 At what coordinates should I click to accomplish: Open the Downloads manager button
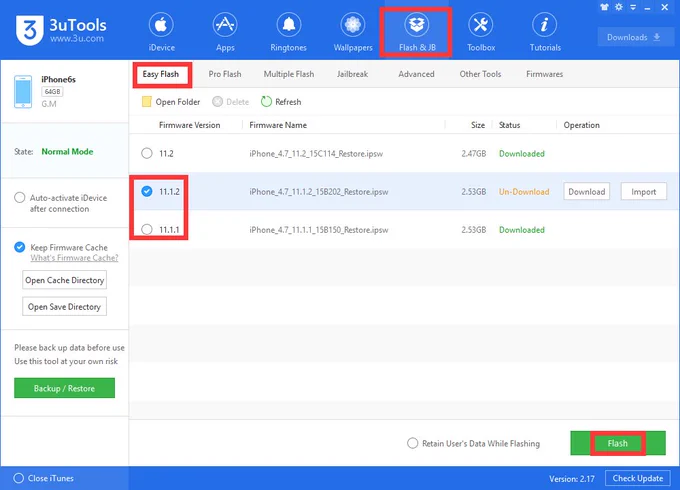click(634, 37)
